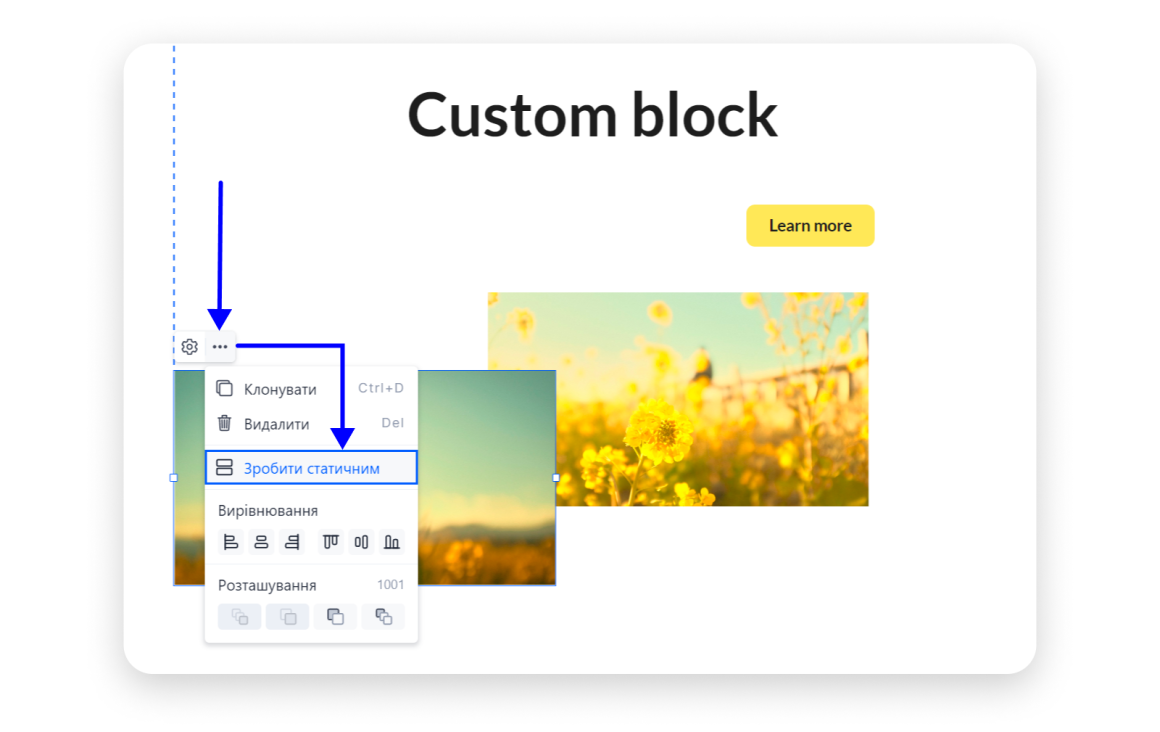Align element to horizontal center
1160x732 pixels.
[x=261, y=542]
